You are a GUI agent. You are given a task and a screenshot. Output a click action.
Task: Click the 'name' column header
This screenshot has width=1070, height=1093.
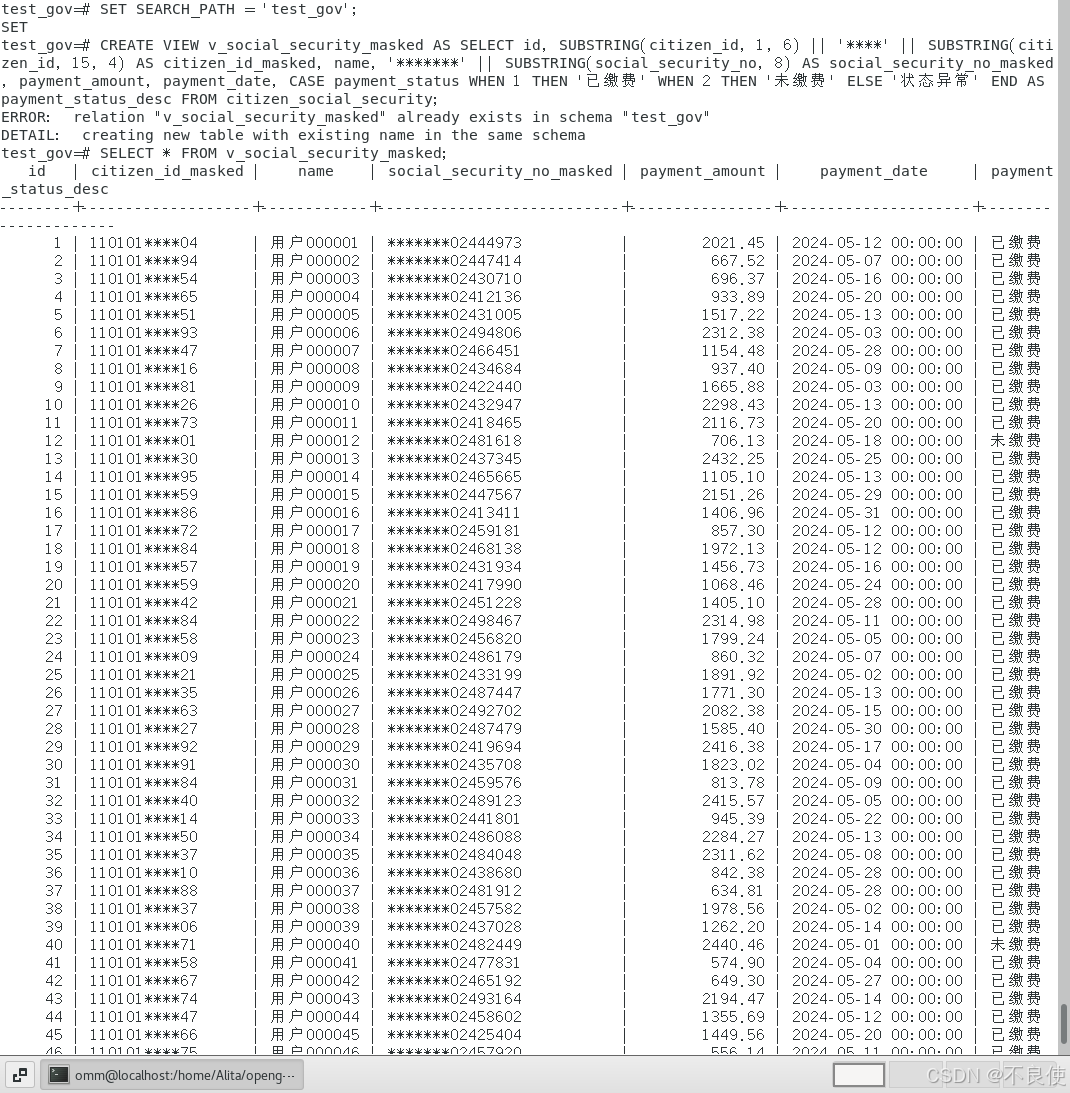[x=316, y=171]
